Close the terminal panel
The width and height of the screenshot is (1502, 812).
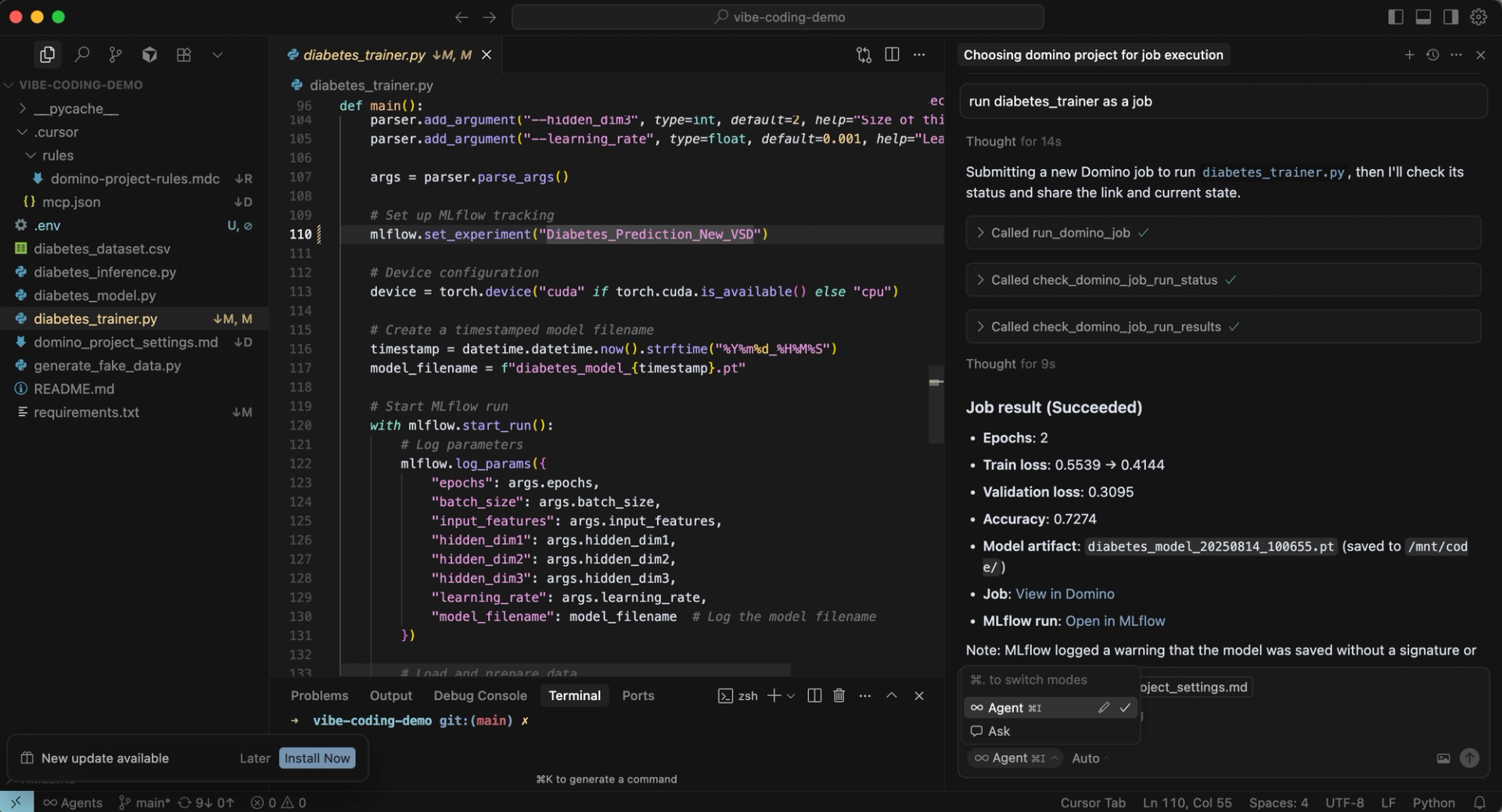click(919, 695)
